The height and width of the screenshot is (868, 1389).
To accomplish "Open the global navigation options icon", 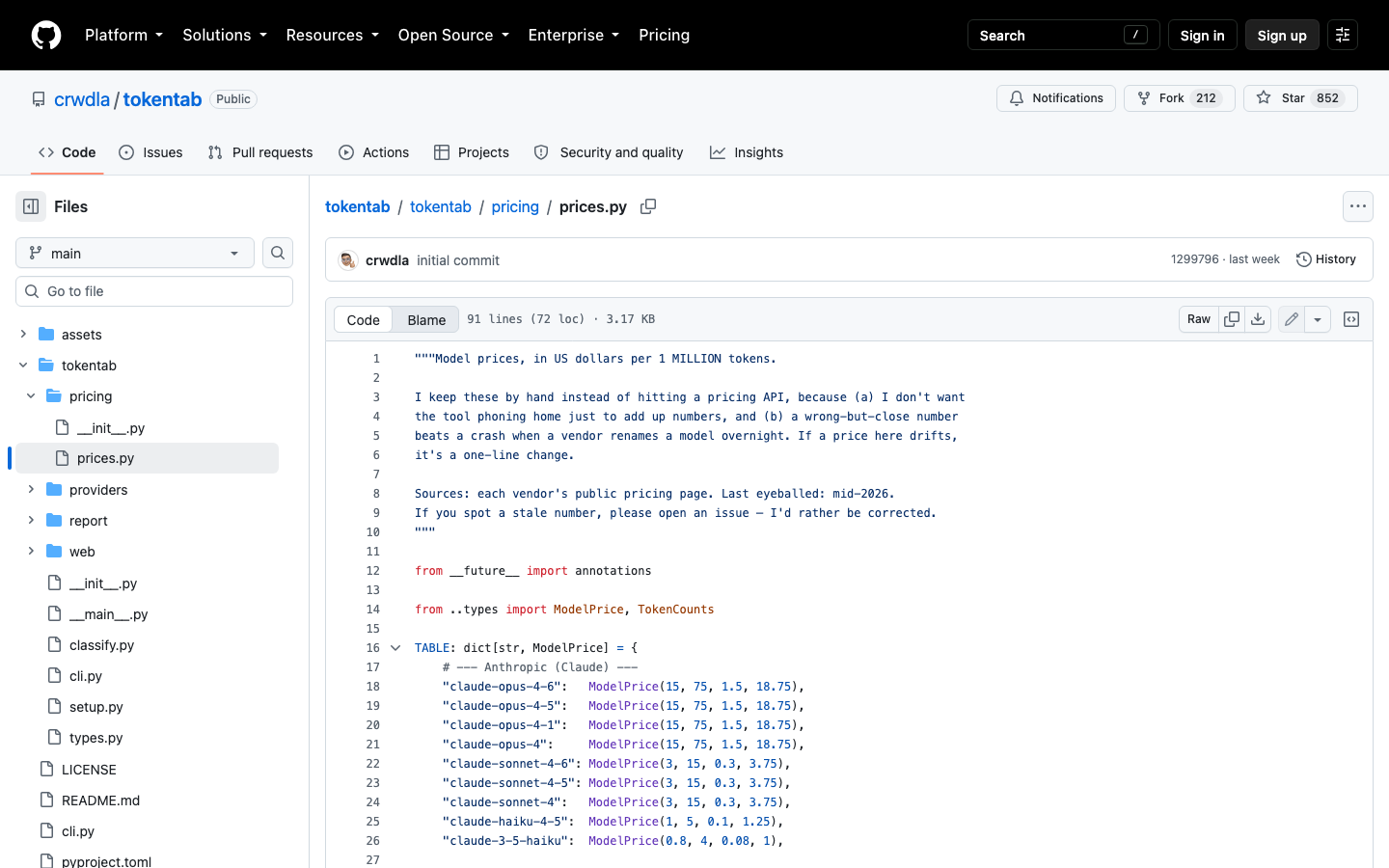I will click(1343, 35).
